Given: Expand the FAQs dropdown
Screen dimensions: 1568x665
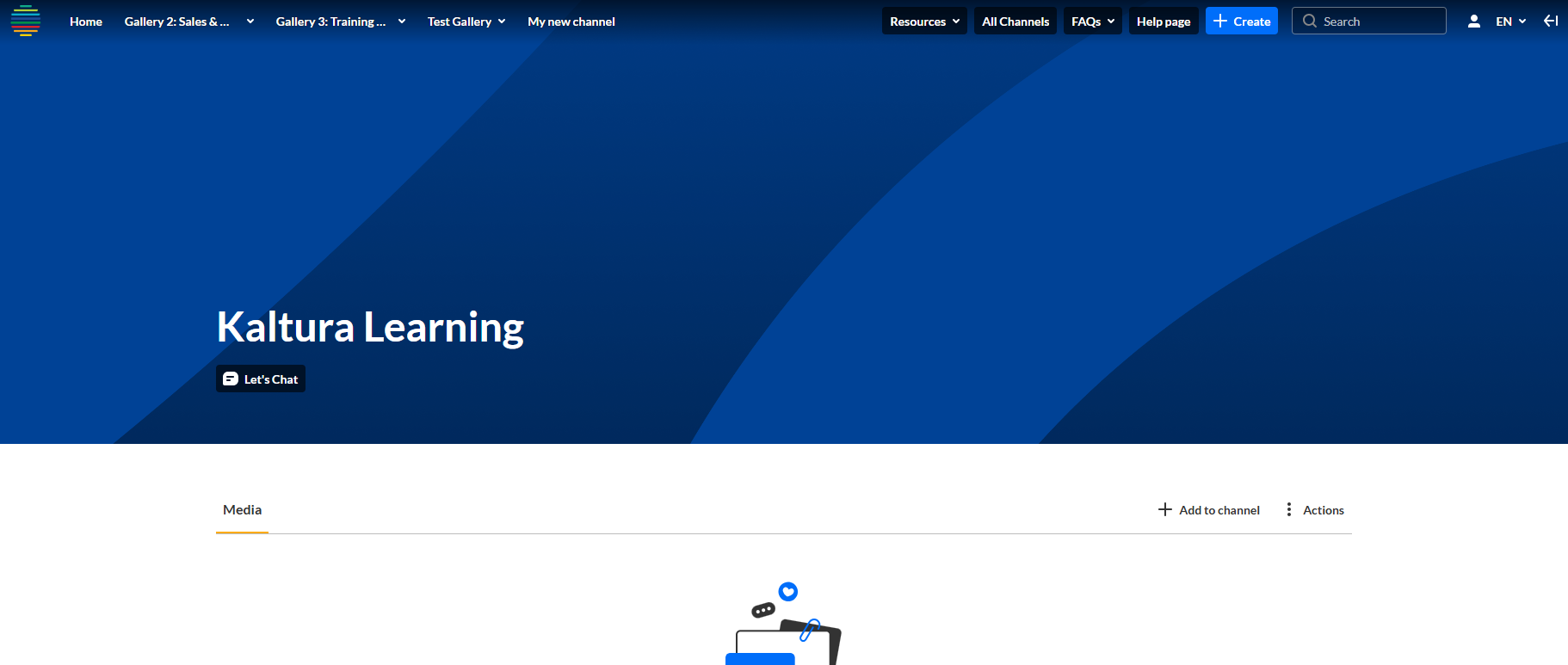Looking at the screenshot, I should point(1093,21).
